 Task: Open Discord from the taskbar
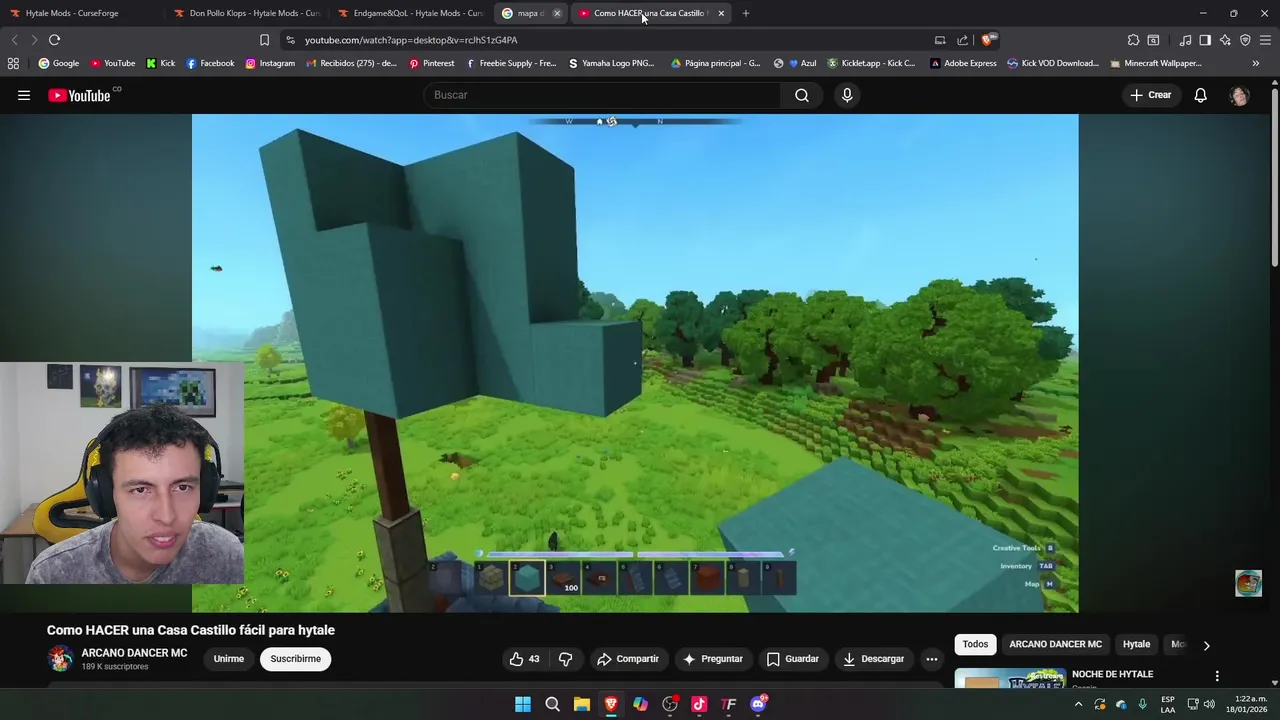(758, 704)
